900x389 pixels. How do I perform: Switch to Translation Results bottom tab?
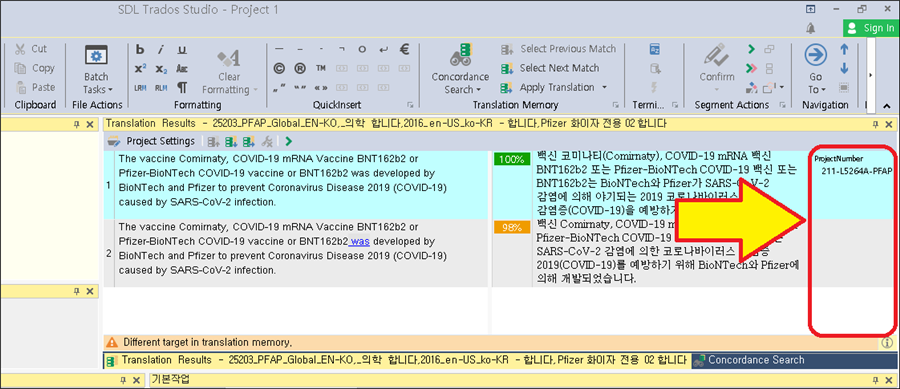397,360
